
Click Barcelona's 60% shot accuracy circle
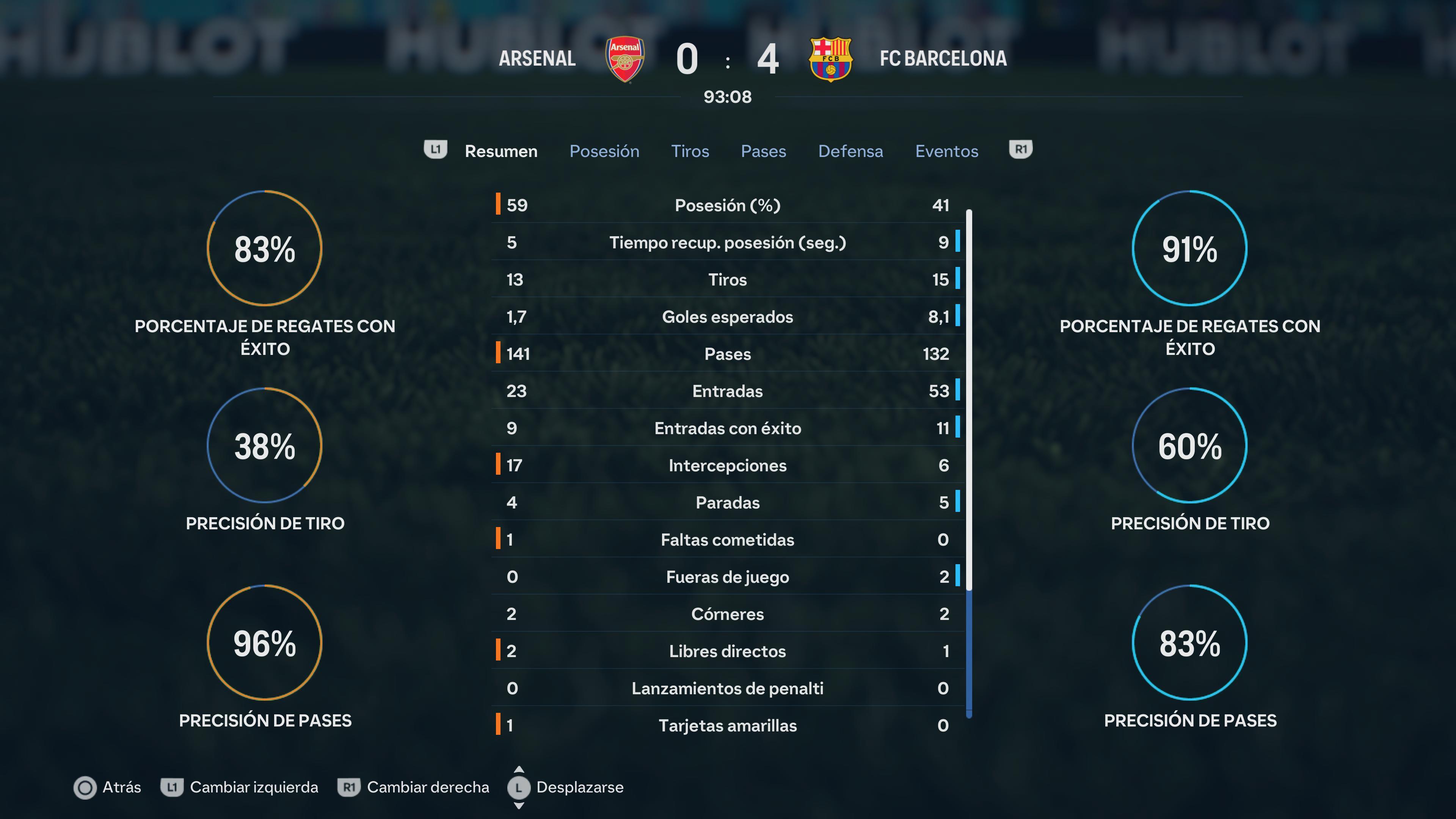(1190, 446)
